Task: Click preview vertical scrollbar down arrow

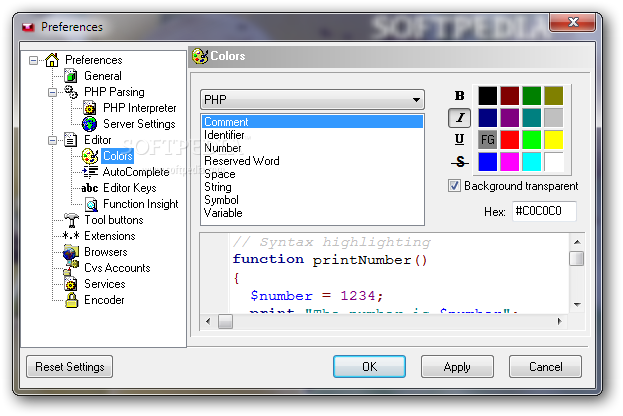Action: click(577, 305)
